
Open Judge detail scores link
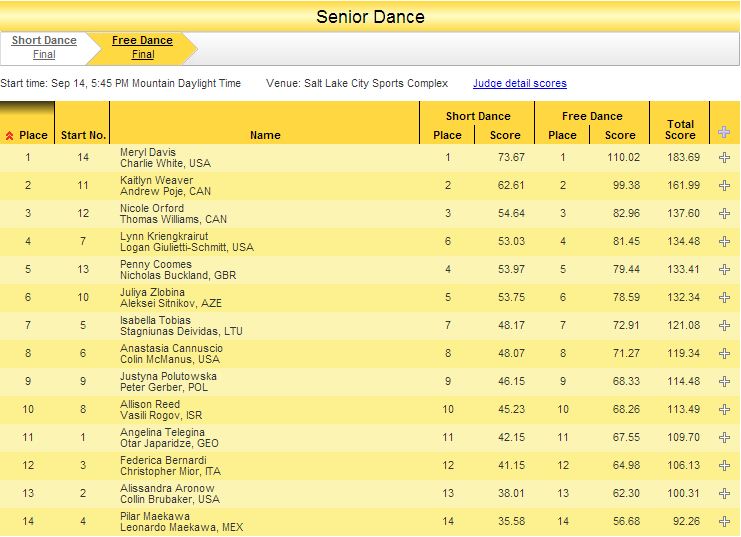519,83
